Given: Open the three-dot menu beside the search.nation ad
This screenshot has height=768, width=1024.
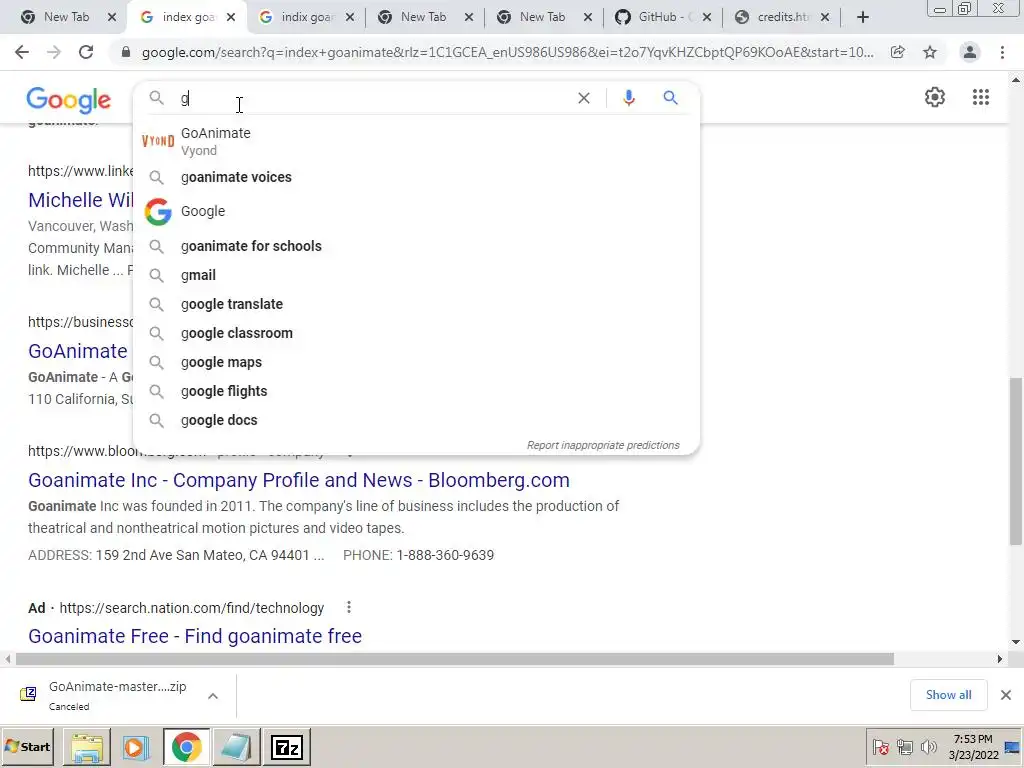Looking at the screenshot, I should (349, 607).
